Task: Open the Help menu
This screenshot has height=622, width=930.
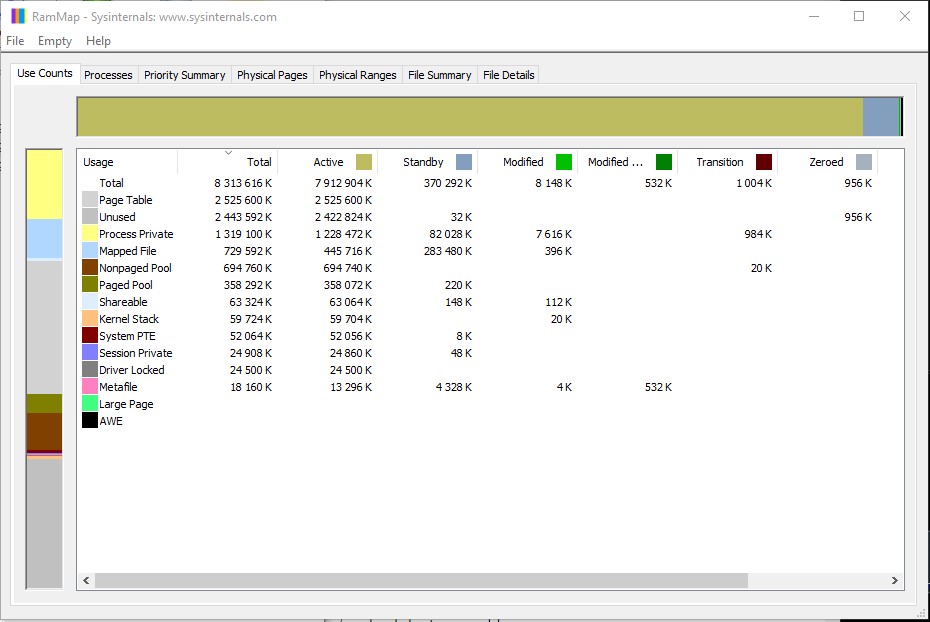Action: tap(98, 41)
